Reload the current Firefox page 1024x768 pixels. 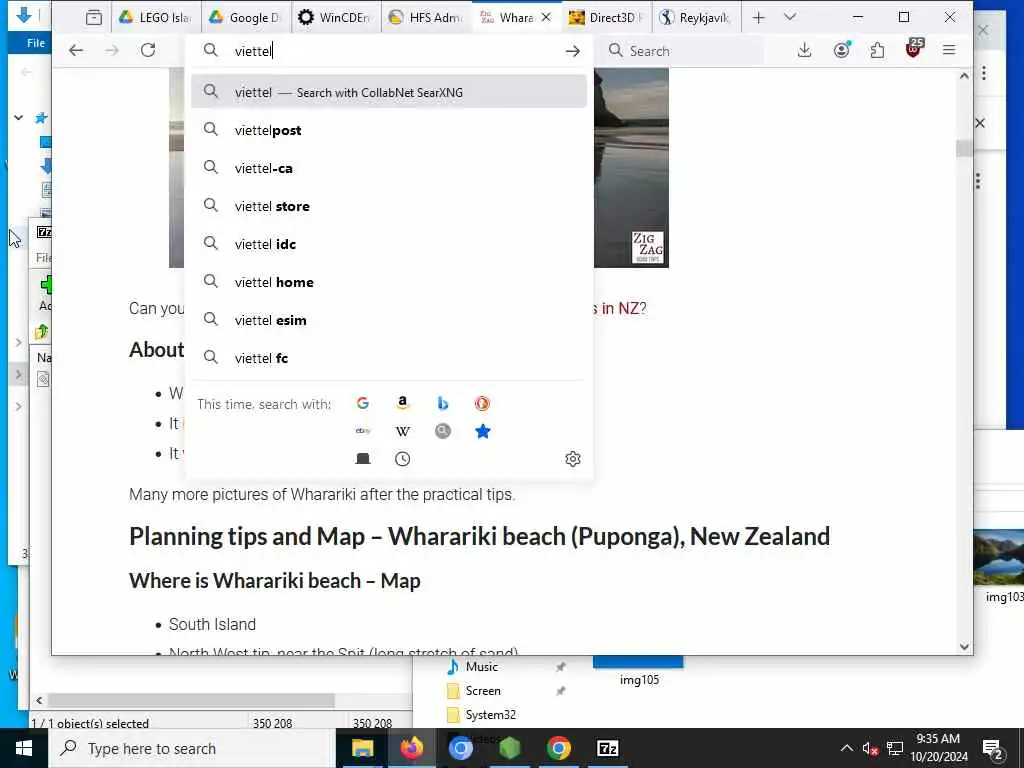[148, 51]
